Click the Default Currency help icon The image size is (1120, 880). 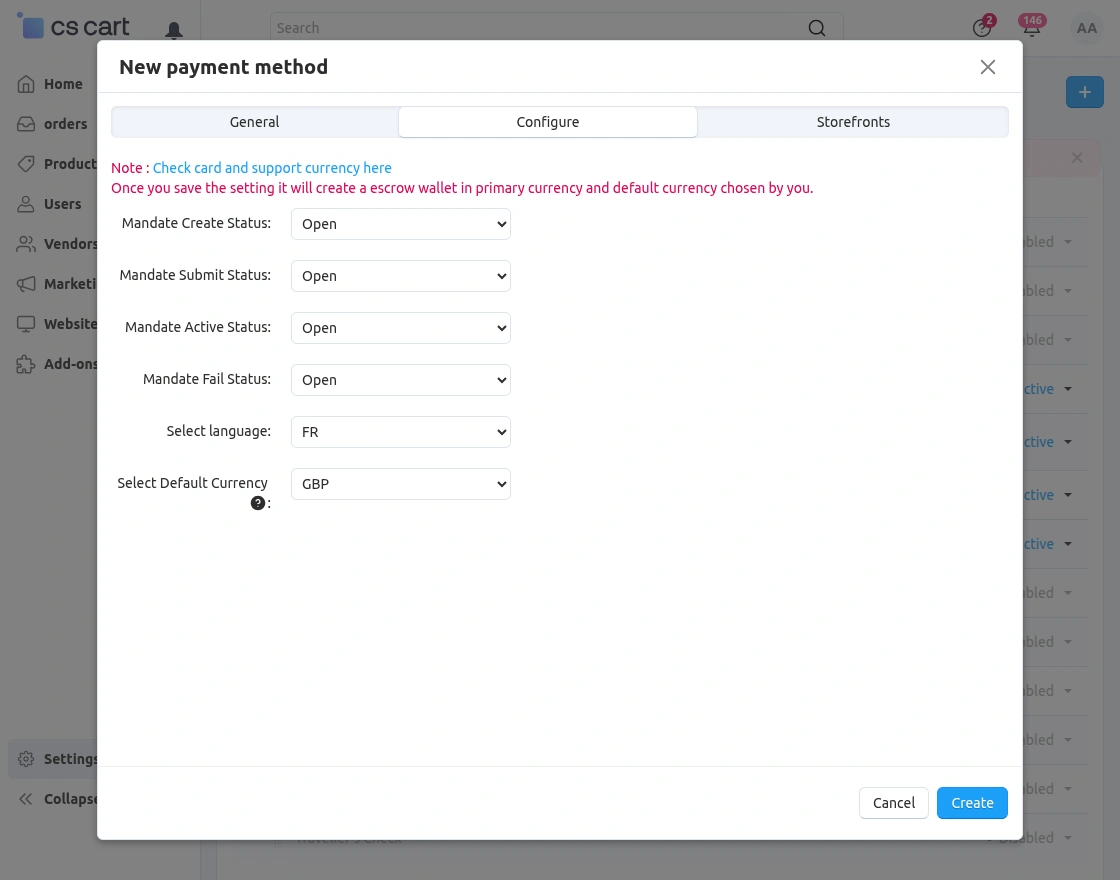click(258, 504)
